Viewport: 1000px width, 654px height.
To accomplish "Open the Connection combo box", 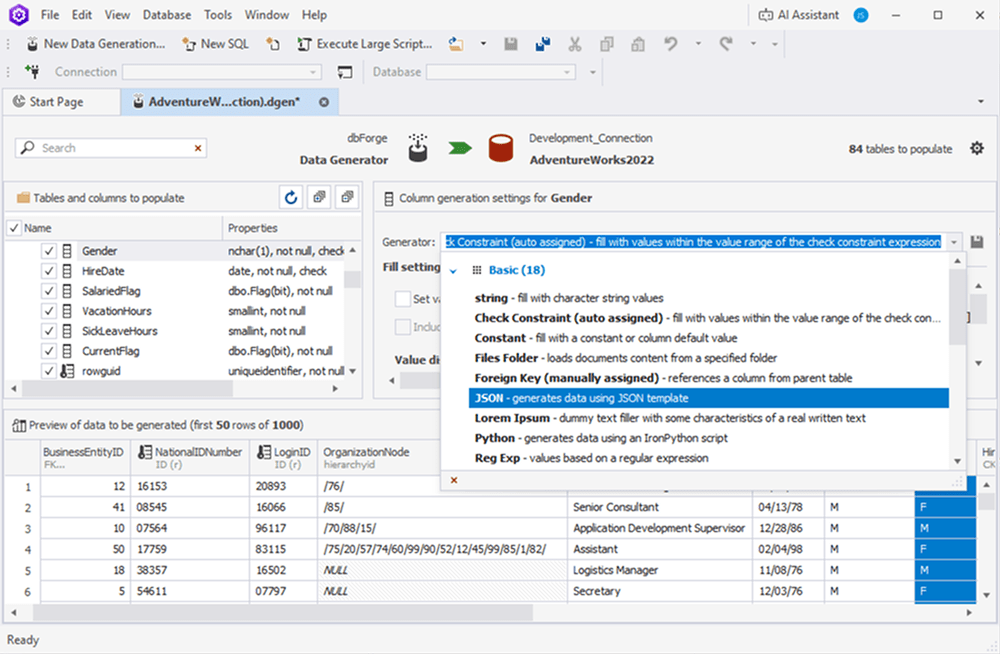I will point(222,72).
